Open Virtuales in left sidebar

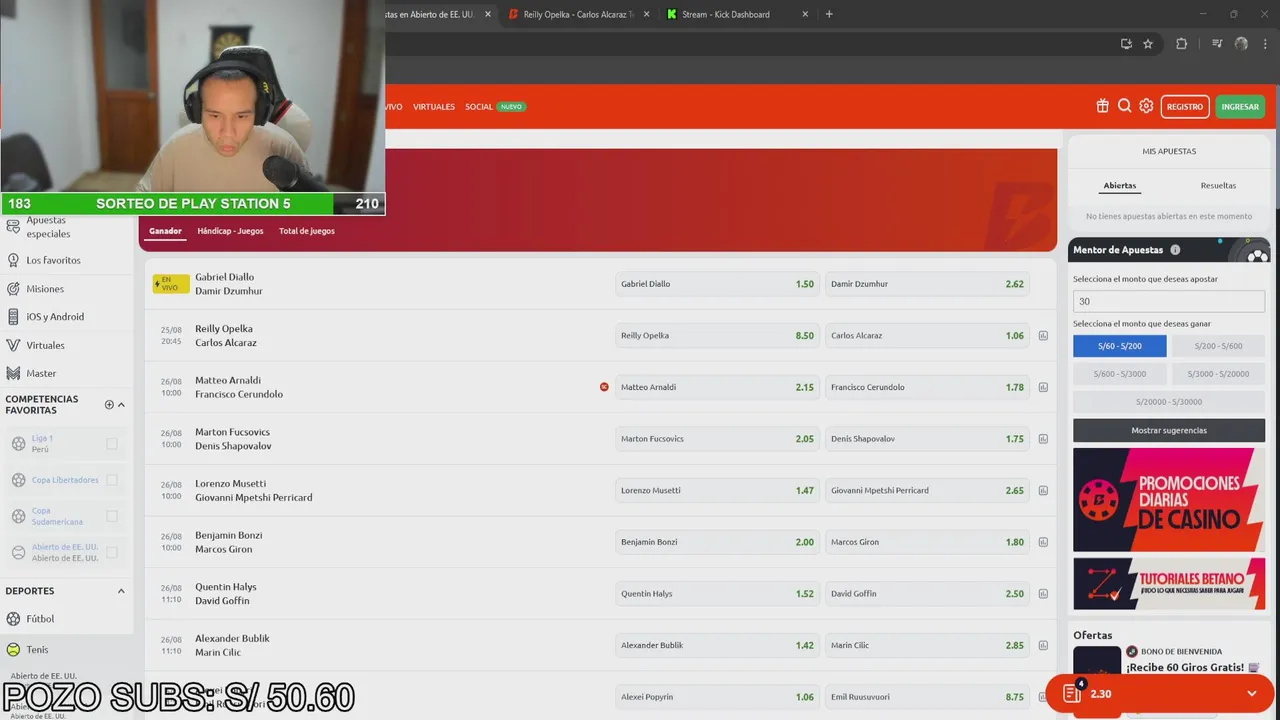click(x=45, y=345)
